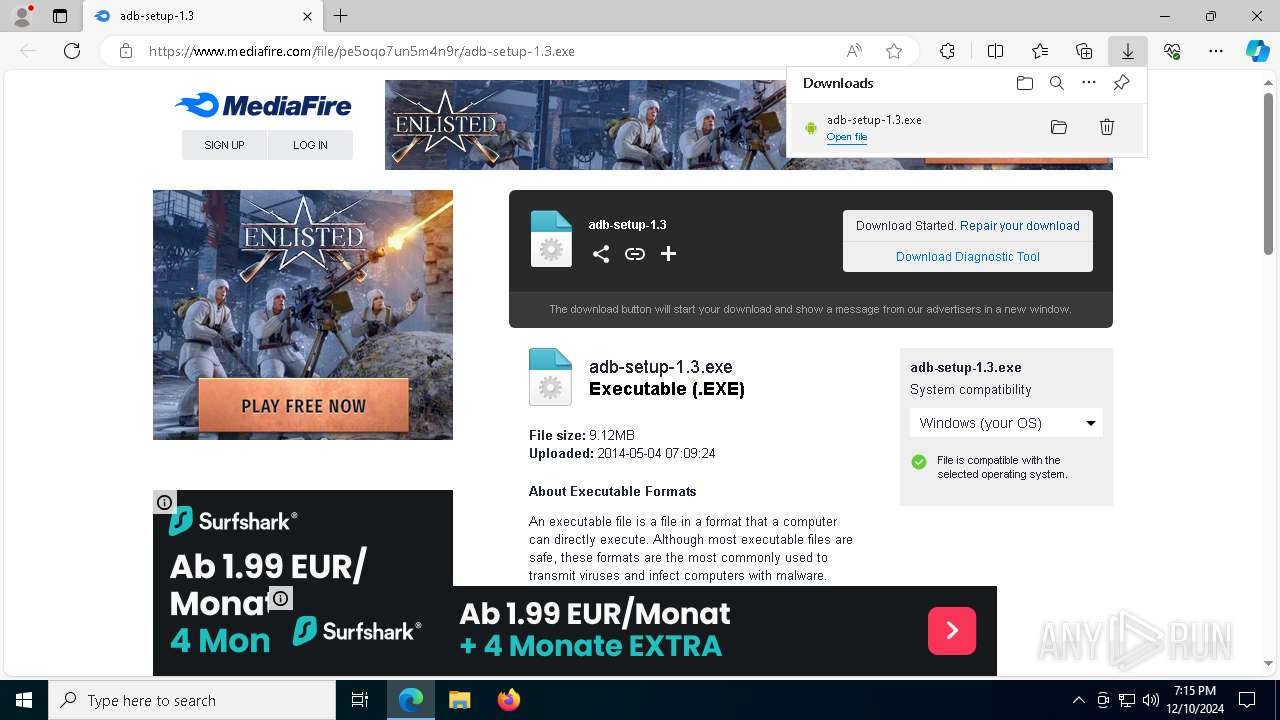Click the Enlisted top banner ad

coord(585,125)
